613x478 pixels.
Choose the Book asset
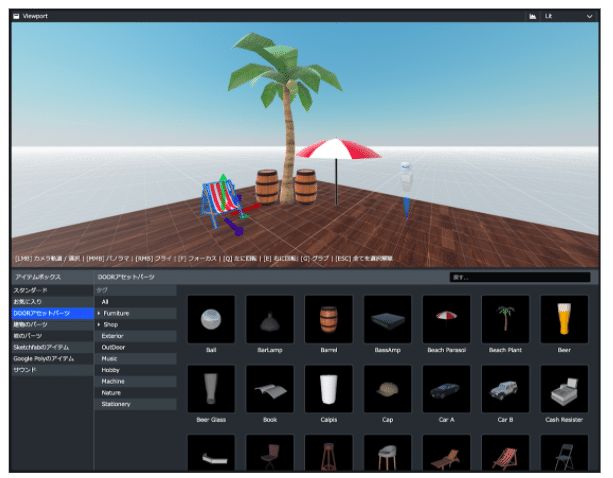(270, 389)
